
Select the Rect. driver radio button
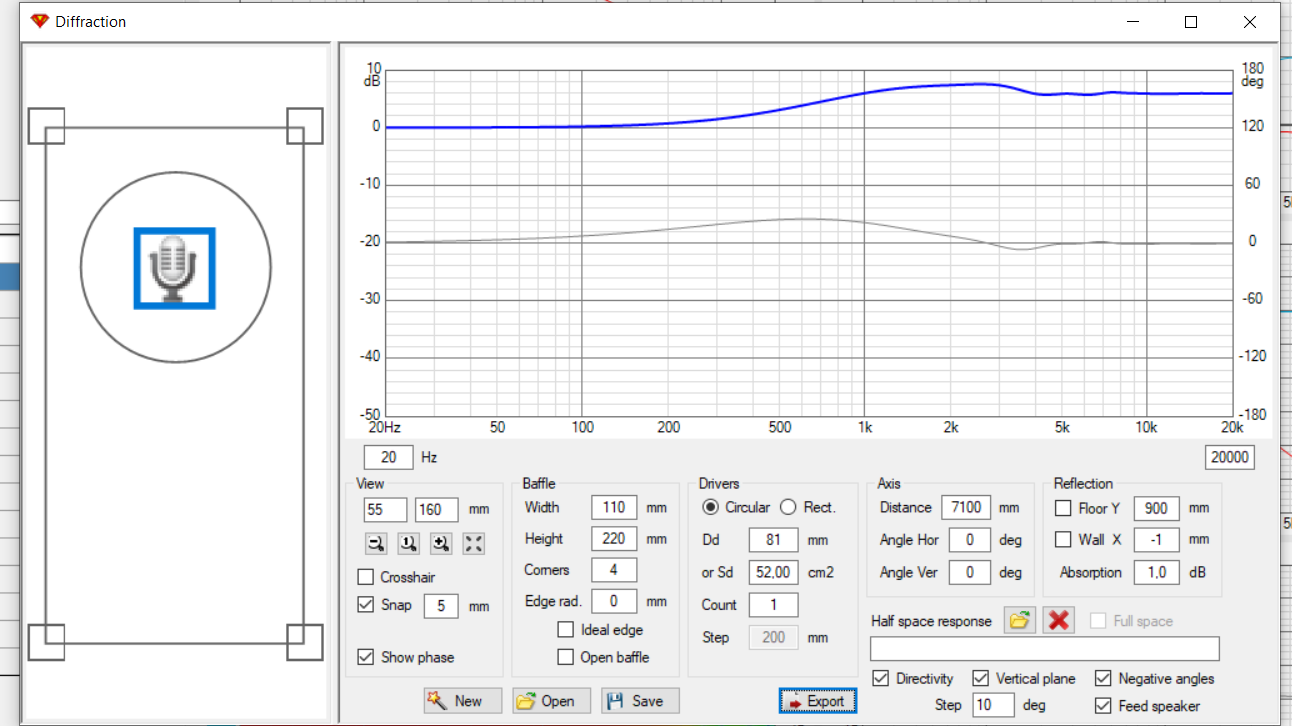point(788,507)
